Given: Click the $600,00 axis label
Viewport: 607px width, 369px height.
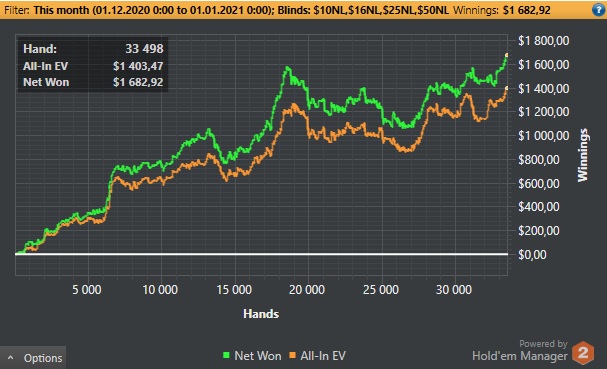Looking at the screenshot, I should tap(539, 184).
